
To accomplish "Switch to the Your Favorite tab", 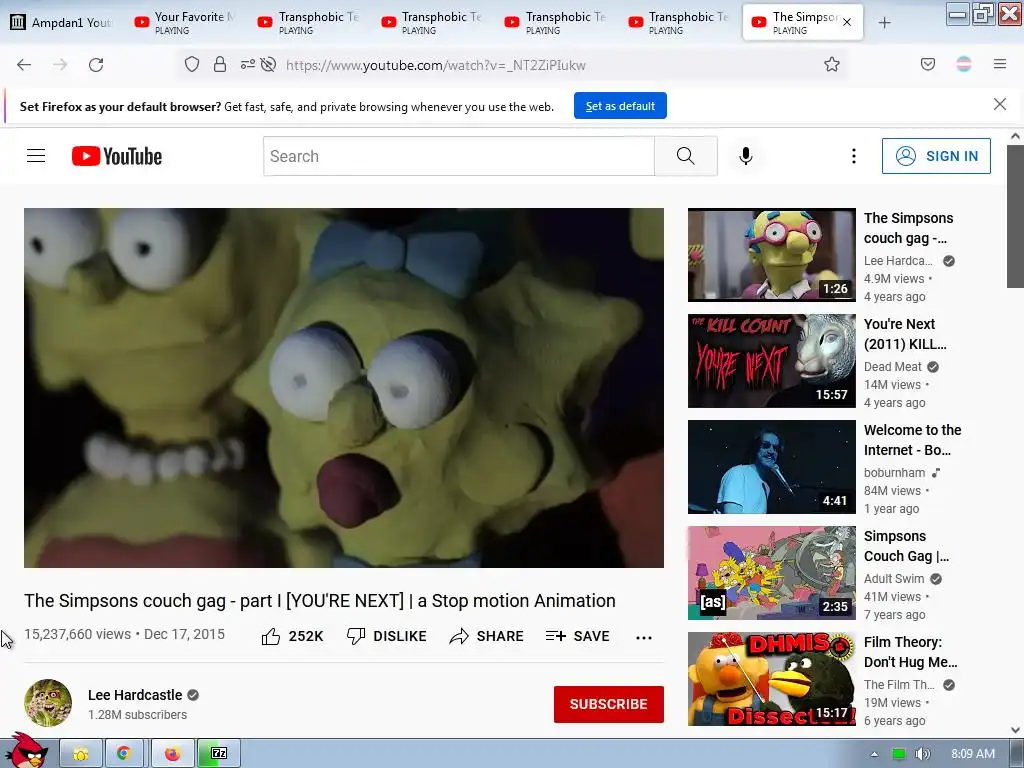I will click(186, 23).
